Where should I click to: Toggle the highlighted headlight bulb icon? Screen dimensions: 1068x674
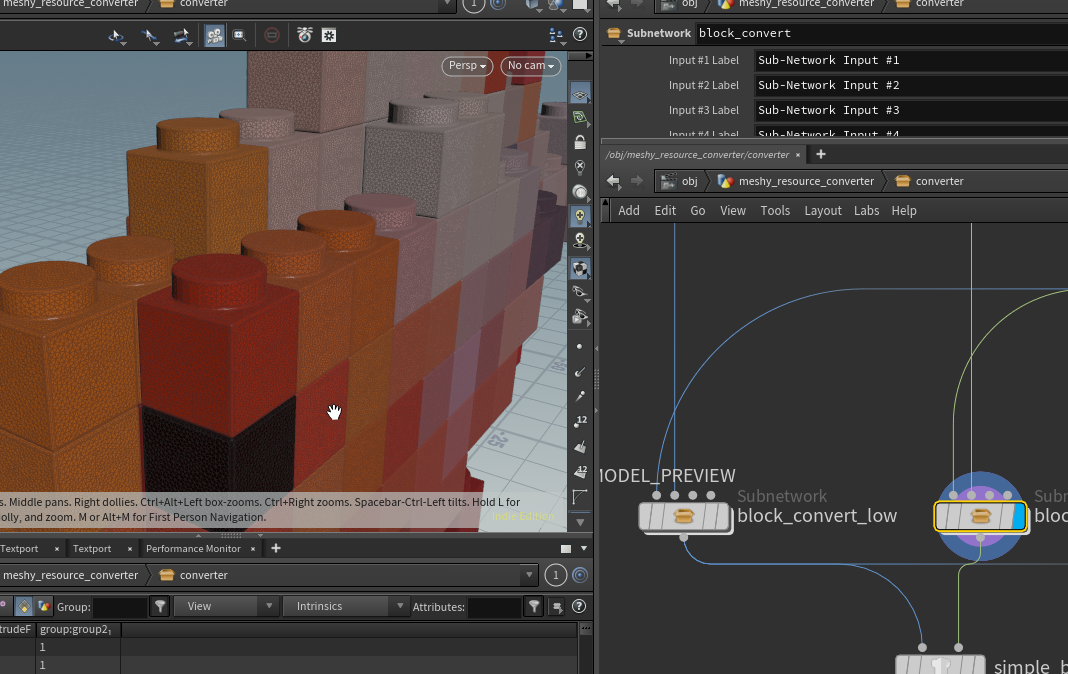coord(580,216)
